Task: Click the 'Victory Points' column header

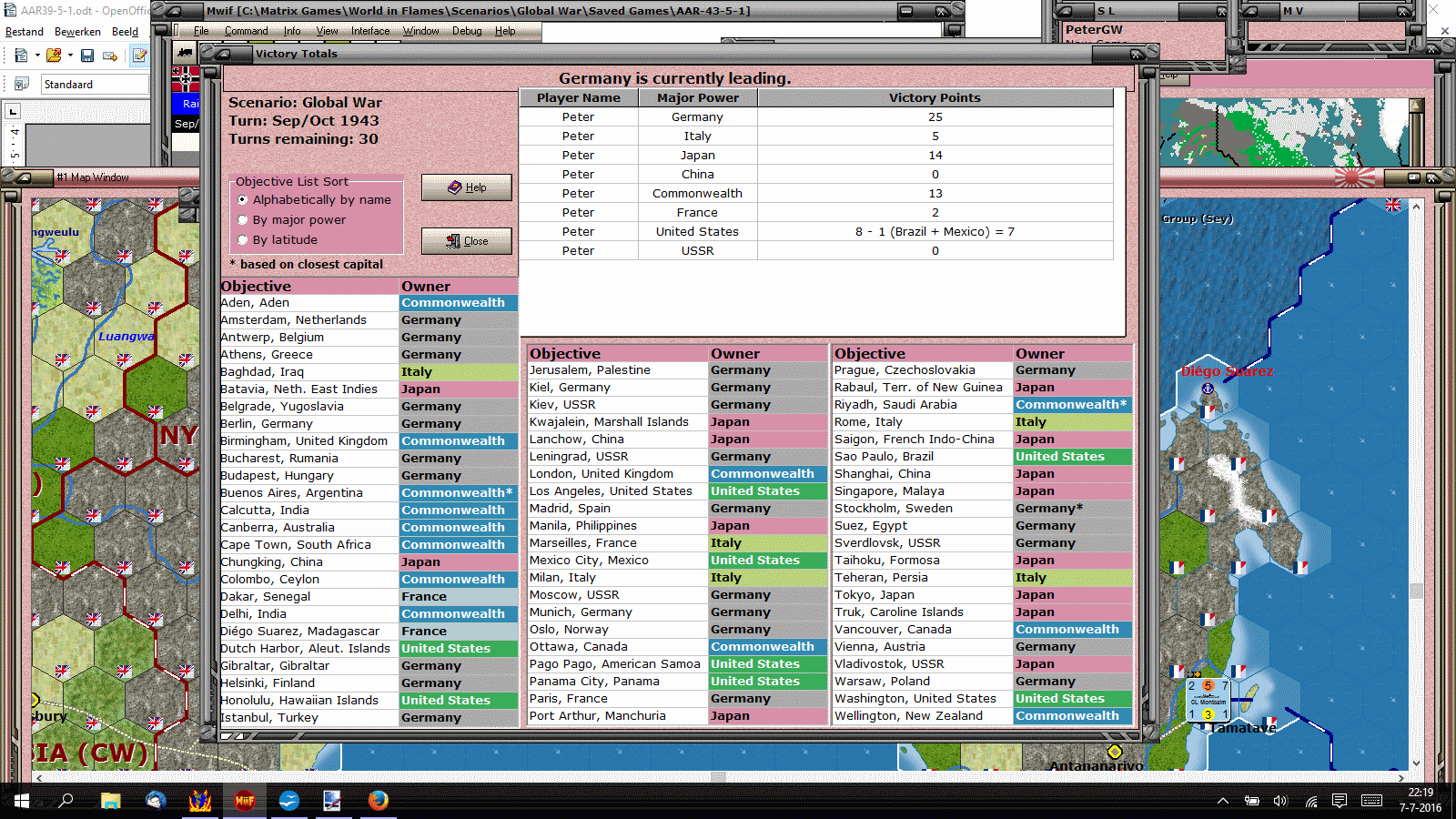Action: click(935, 98)
